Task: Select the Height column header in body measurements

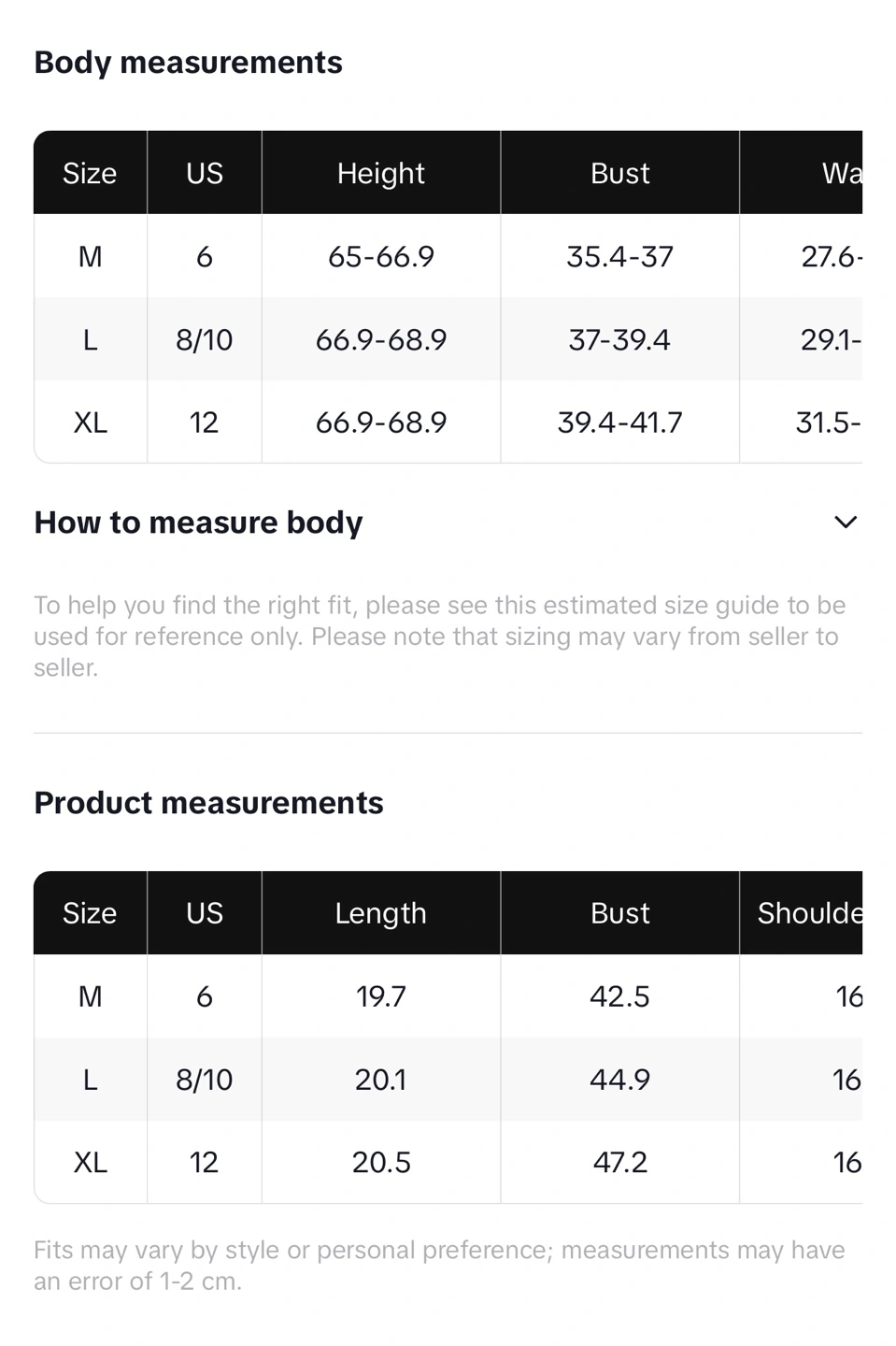Action: click(381, 173)
